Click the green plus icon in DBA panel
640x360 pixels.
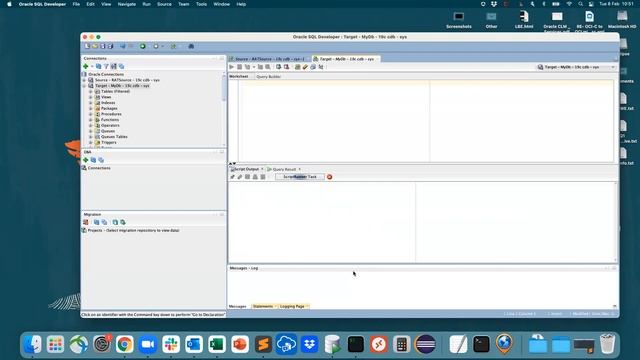(x=86, y=160)
